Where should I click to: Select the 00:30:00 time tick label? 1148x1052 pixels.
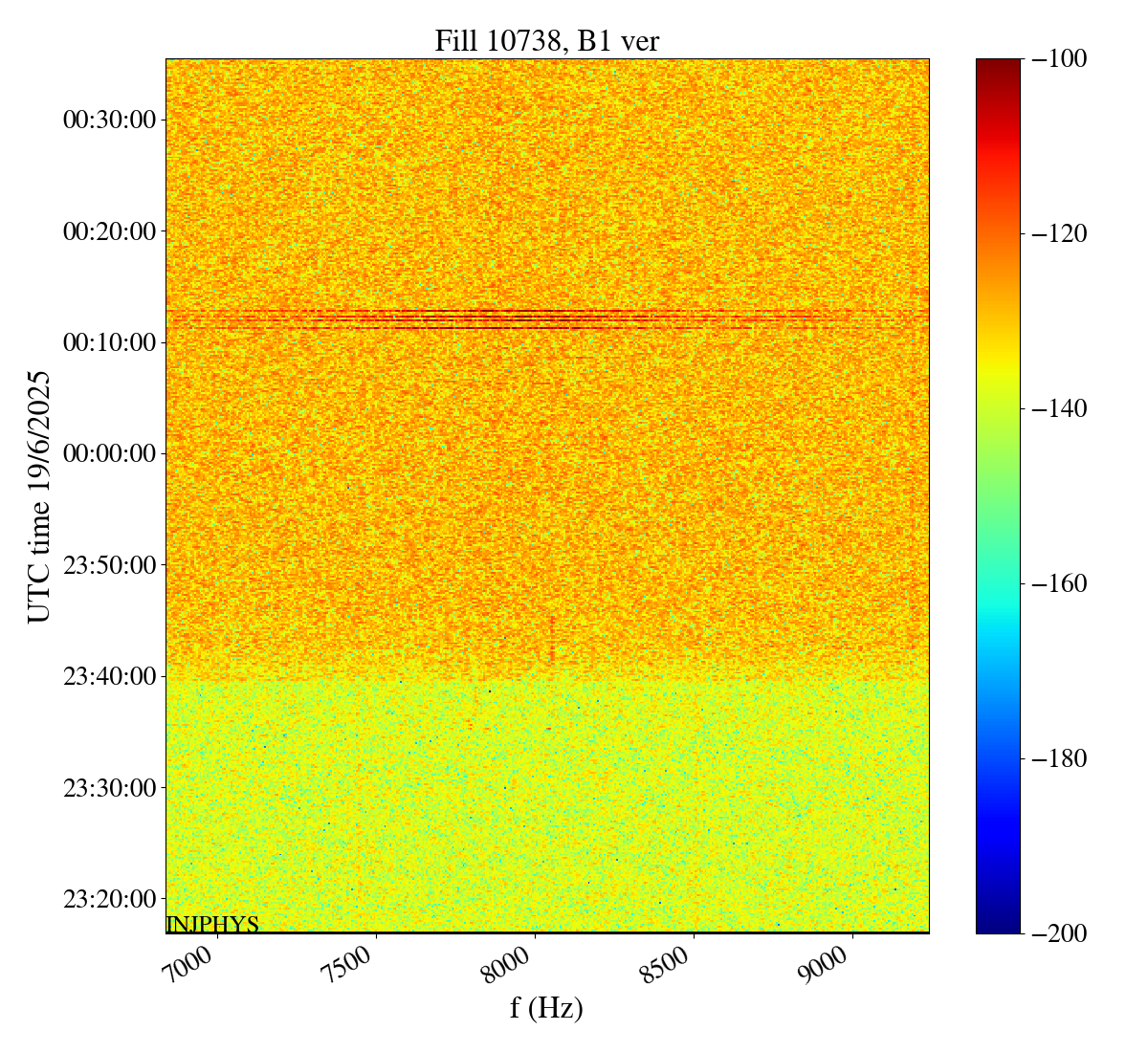click(109, 120)
